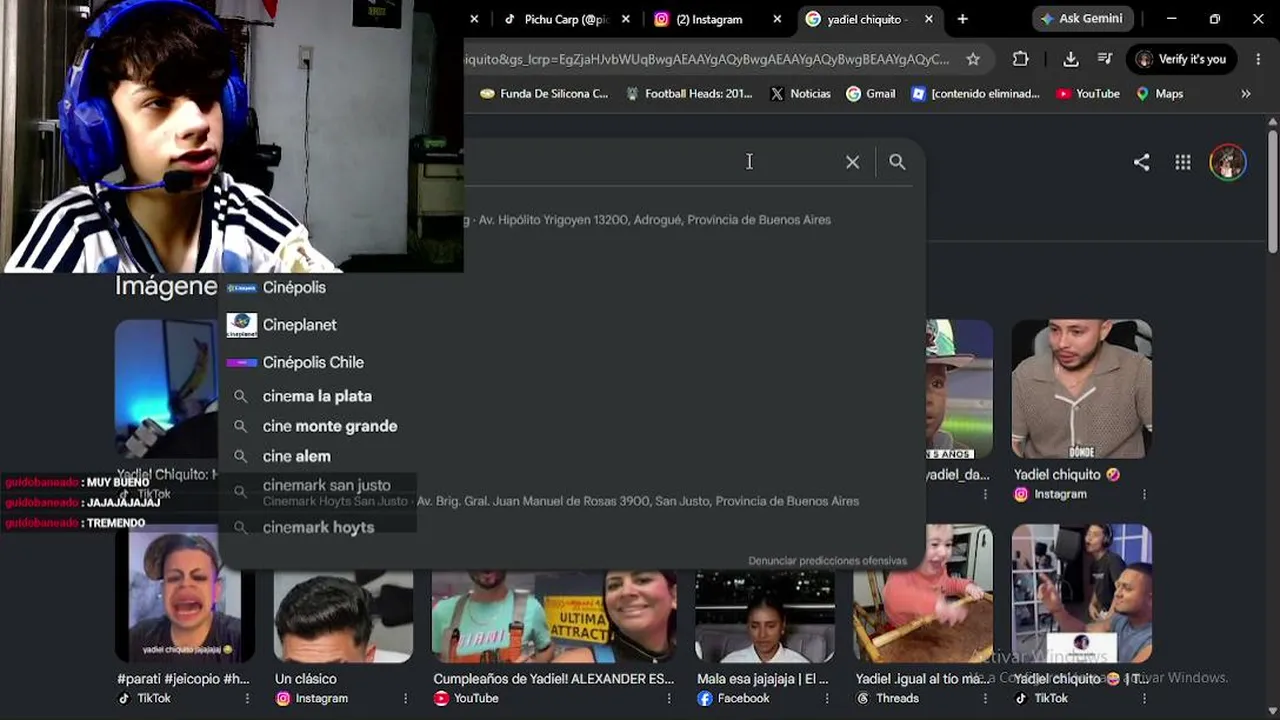This screenshot has height=720, width=1280.
Task: Open the Chrome extensions puzzle icon
Action: tap(1020, 59)
